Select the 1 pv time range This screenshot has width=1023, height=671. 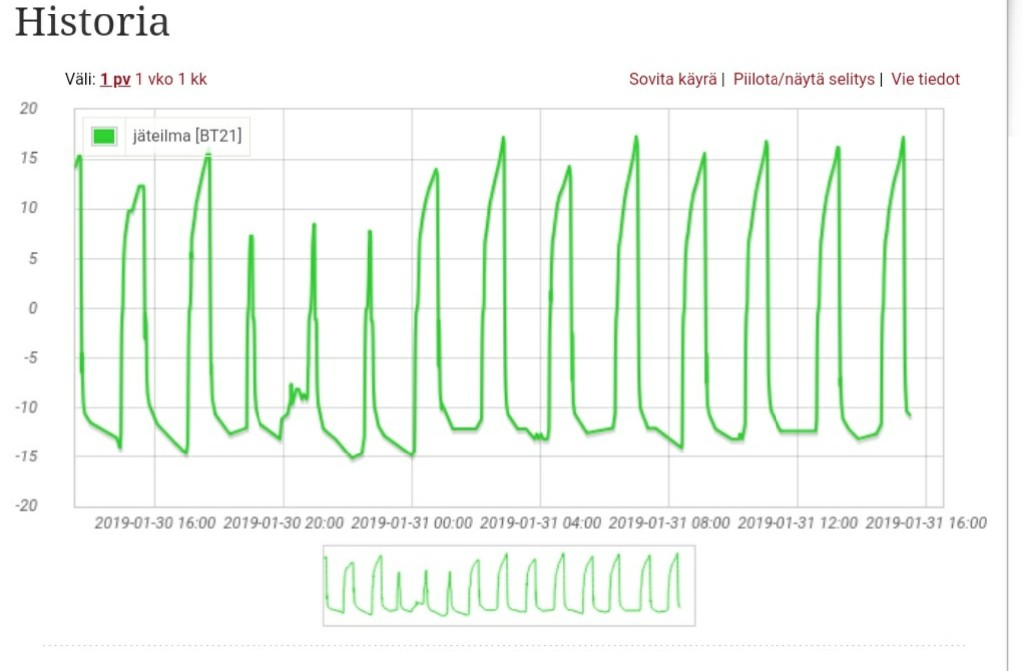point(115,80)
